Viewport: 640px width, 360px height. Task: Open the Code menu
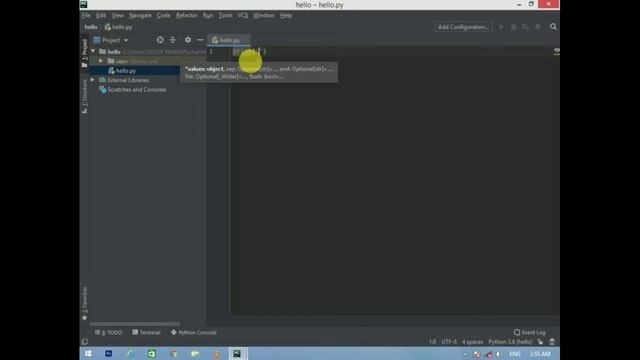[163, 15]
